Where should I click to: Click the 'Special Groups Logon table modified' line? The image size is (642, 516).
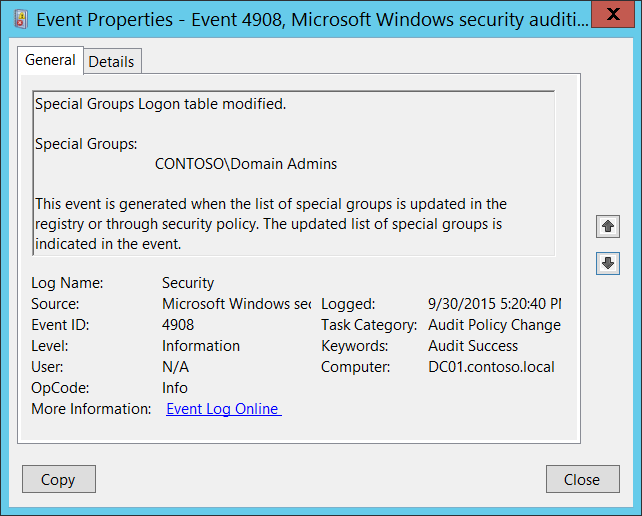(x=160, y=104)
